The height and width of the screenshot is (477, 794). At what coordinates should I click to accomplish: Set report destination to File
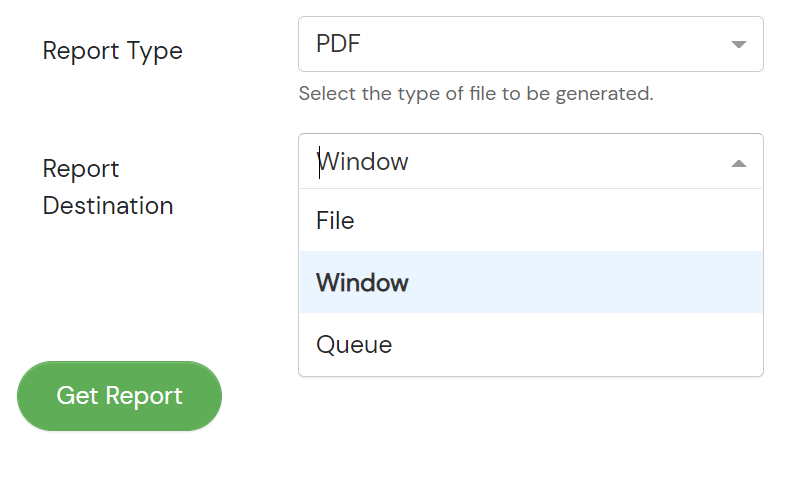click(531, 220)
